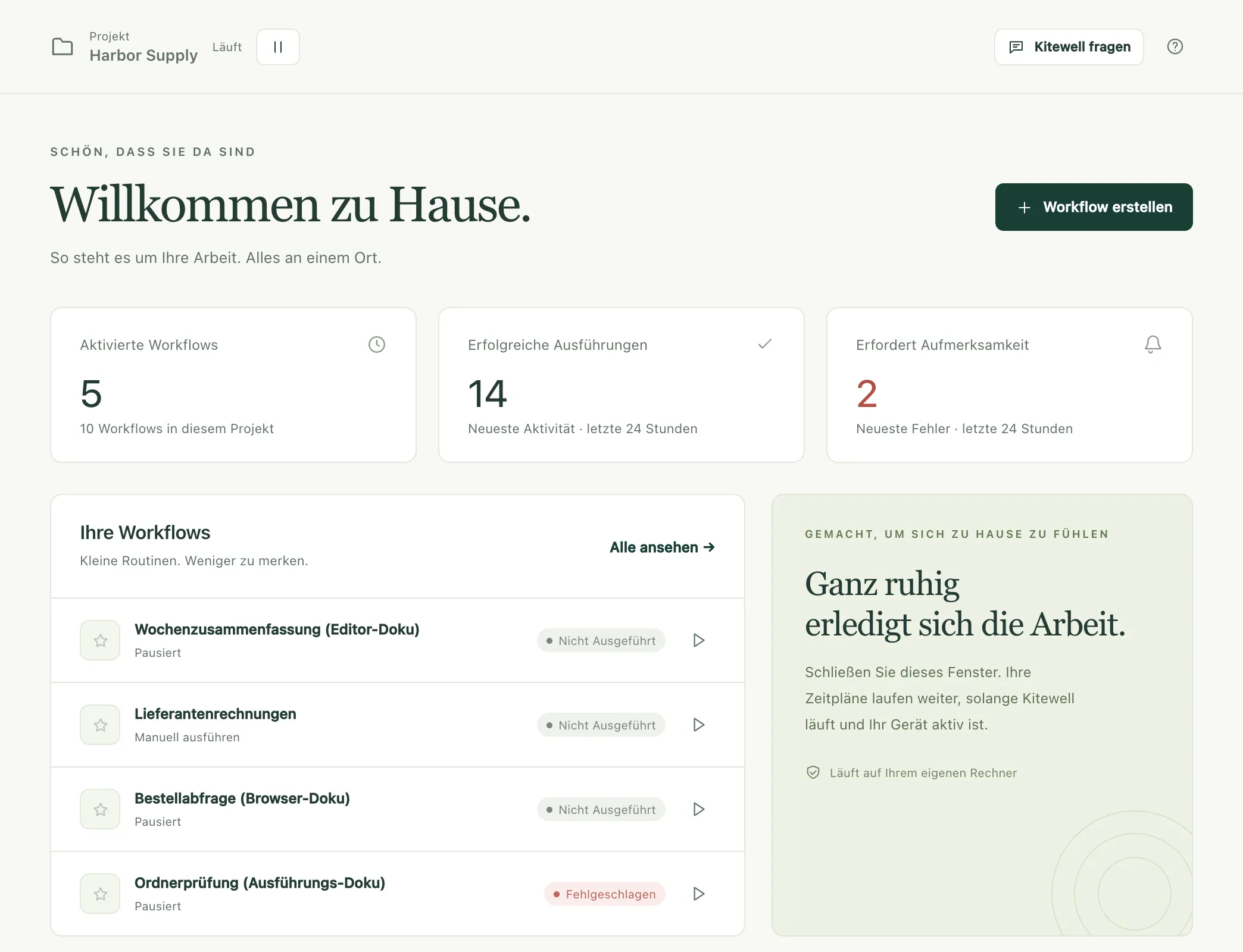Image resolution: width=1243 pixels, height=952 pixels.
Task: Star the Bestellabfrage (Browser-Doku) workflow
Action: (x=100, y=809)
